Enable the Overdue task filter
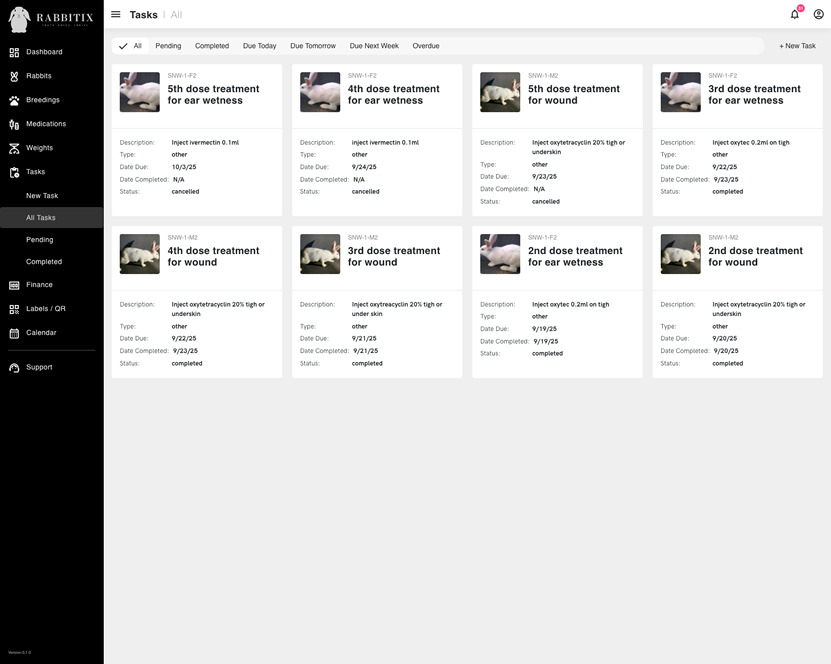This screenshot has width=831, height=664. (426, 45)
